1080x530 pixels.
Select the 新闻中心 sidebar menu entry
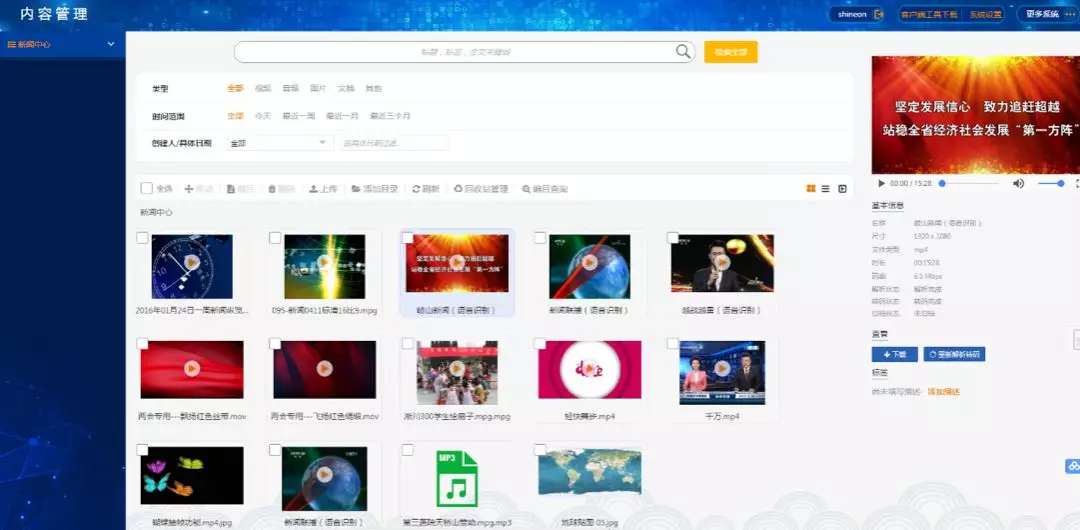pyautogui.click(x=62, y=44)
